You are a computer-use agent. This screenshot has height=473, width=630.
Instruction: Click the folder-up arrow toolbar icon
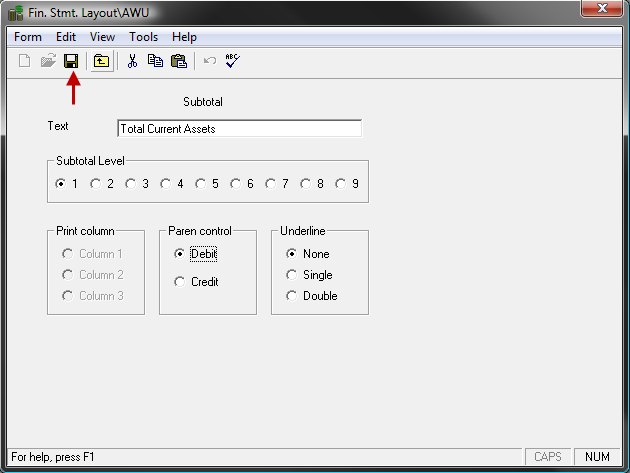pos(101,61)
